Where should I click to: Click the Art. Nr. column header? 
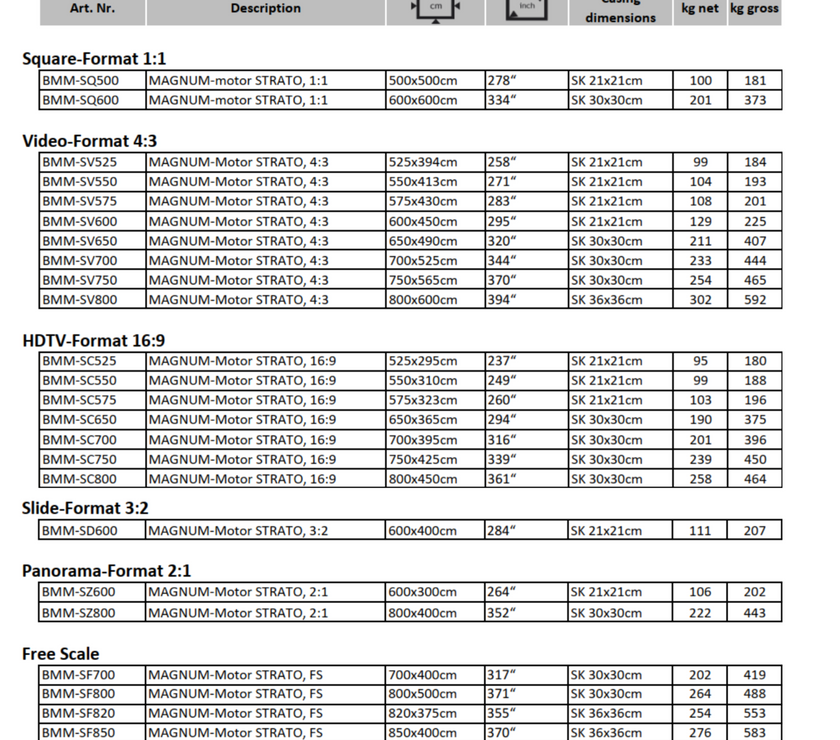[x=92, y=8]
